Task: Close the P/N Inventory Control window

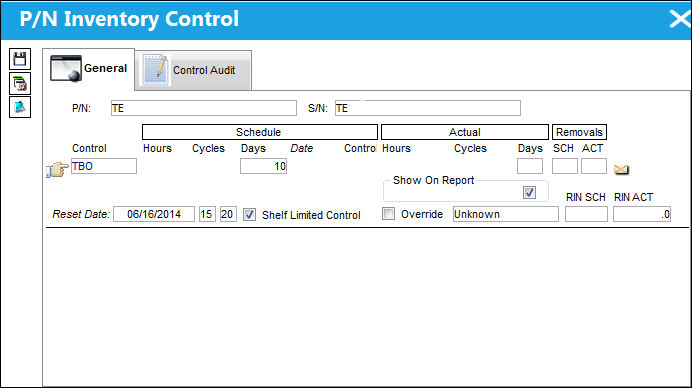Action: pyautogui.click(x=680, y=19)
